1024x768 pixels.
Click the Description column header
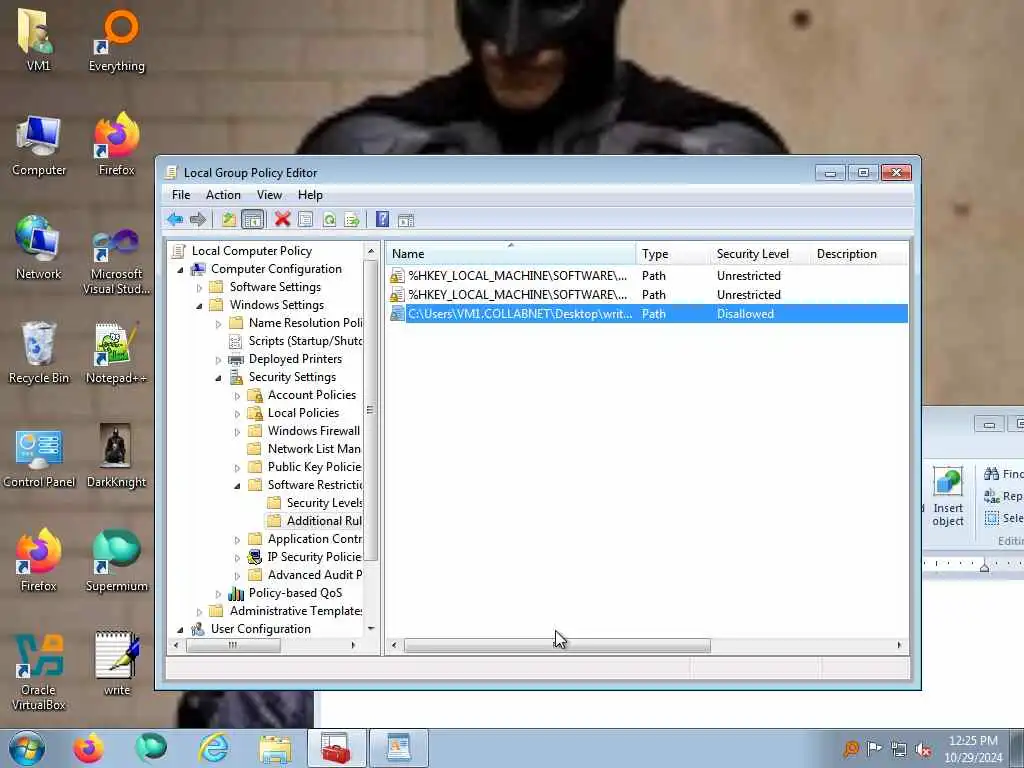pyautogui.click(x=859, y=253)
